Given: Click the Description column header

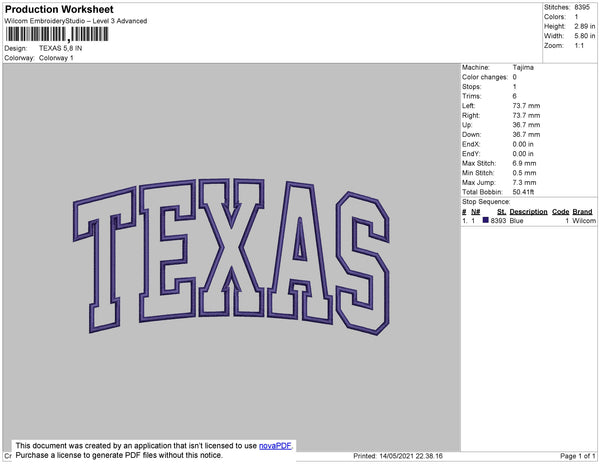Looking at the screenshot, I should pyautogui.click(x=528, y=212).
